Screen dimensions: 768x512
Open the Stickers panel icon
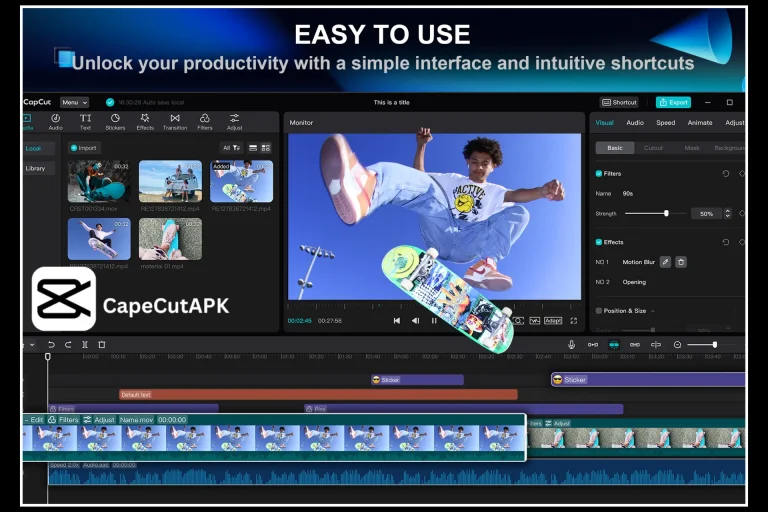(115, 122)
